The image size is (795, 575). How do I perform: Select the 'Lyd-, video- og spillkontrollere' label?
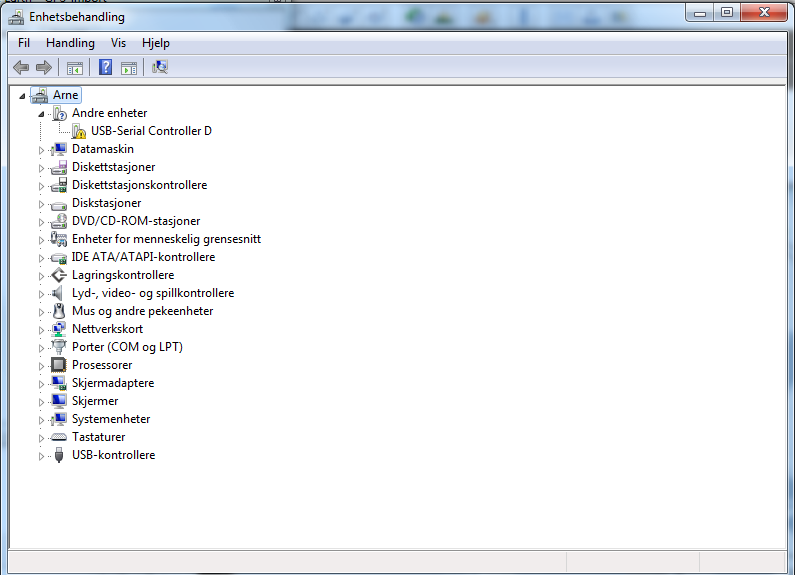[x=153, y=293]
